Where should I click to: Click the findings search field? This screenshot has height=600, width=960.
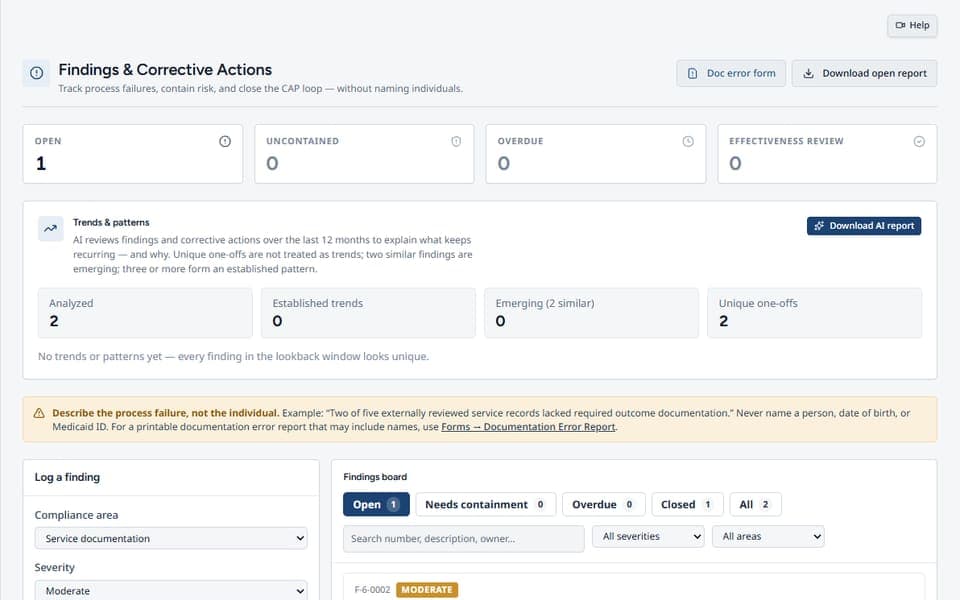tap(463, 539)
